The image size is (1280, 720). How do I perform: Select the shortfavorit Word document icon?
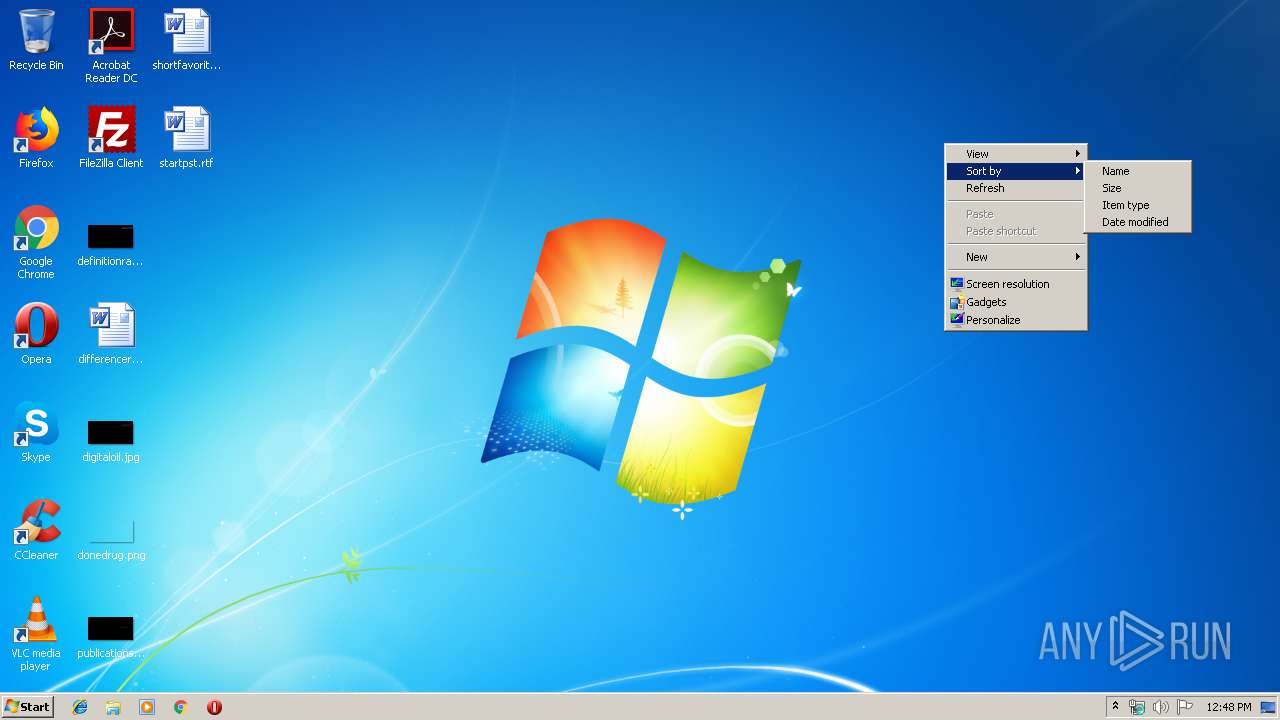(x=186, y=40)
